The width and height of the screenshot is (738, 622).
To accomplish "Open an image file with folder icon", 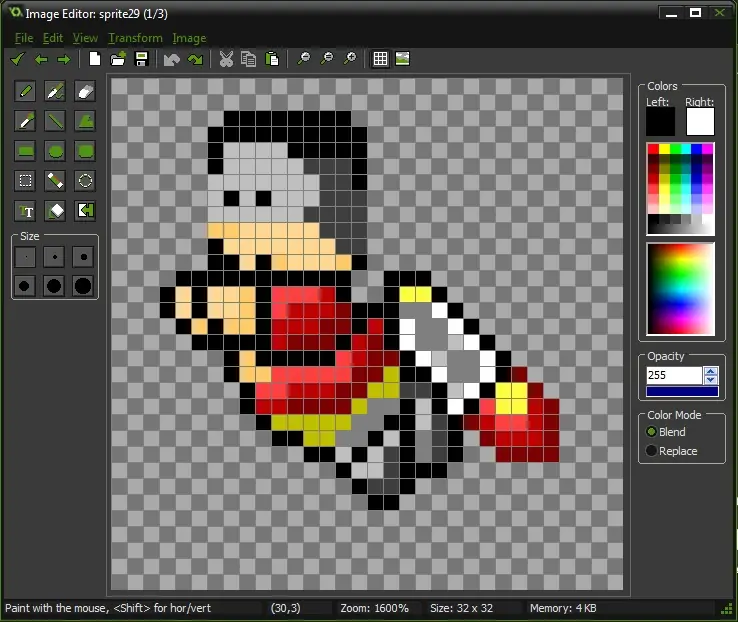I will tap(118, 59).
